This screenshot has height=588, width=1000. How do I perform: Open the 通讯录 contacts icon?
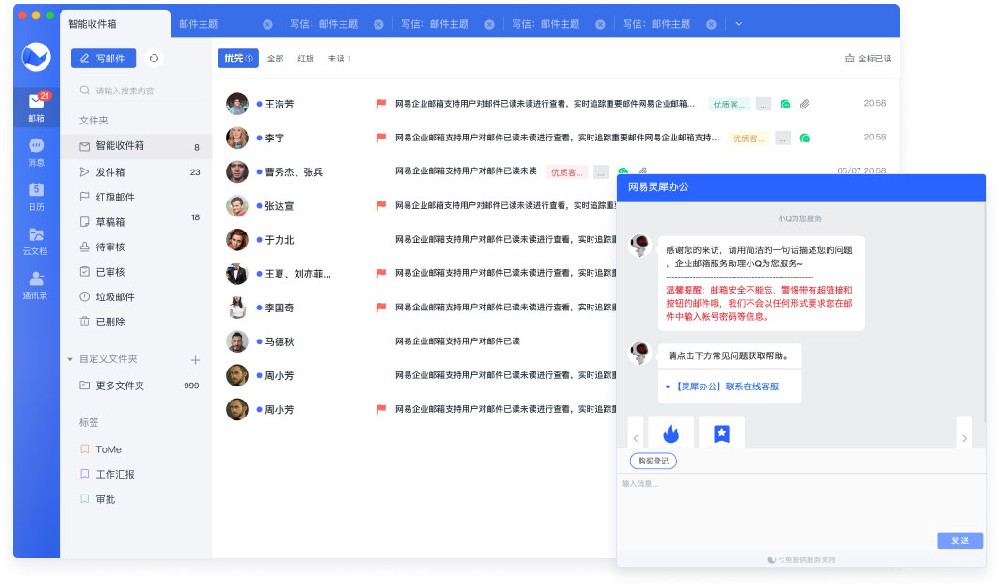tap(36, 284)
